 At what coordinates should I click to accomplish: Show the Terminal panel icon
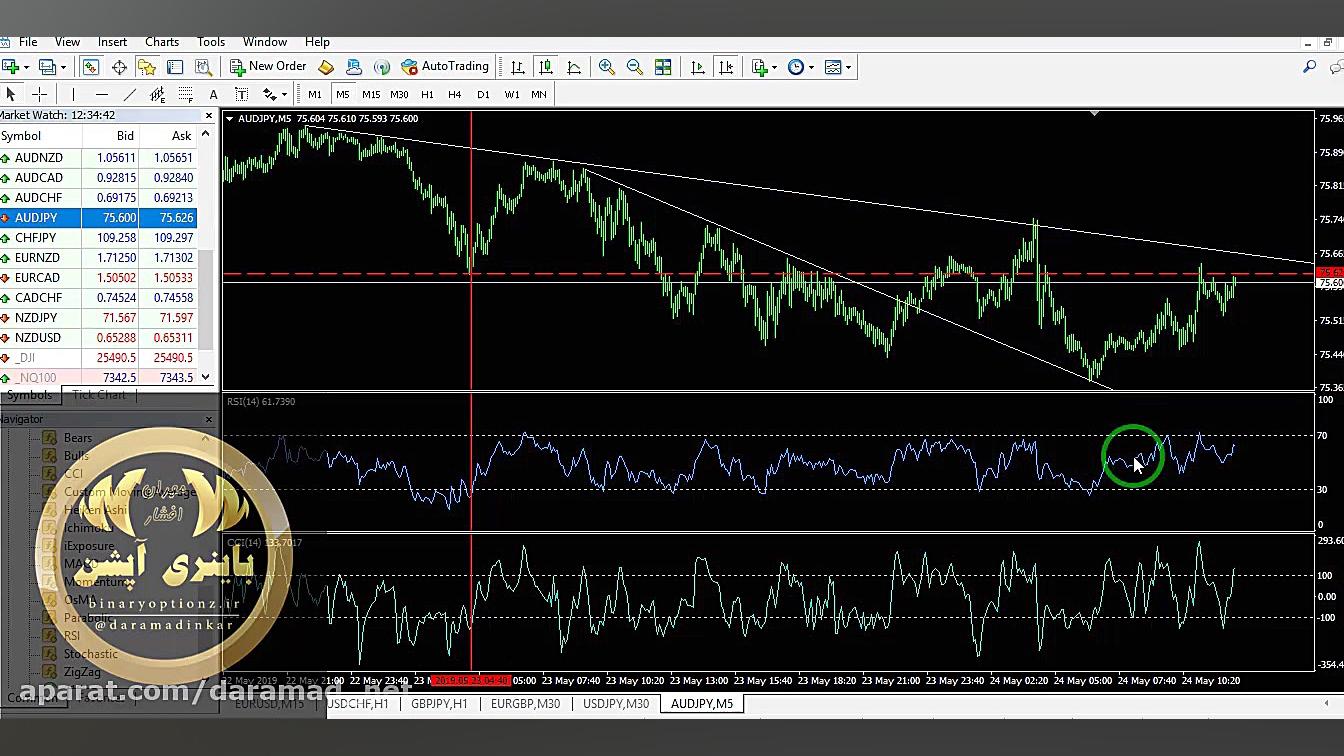[x=175, y=67]
